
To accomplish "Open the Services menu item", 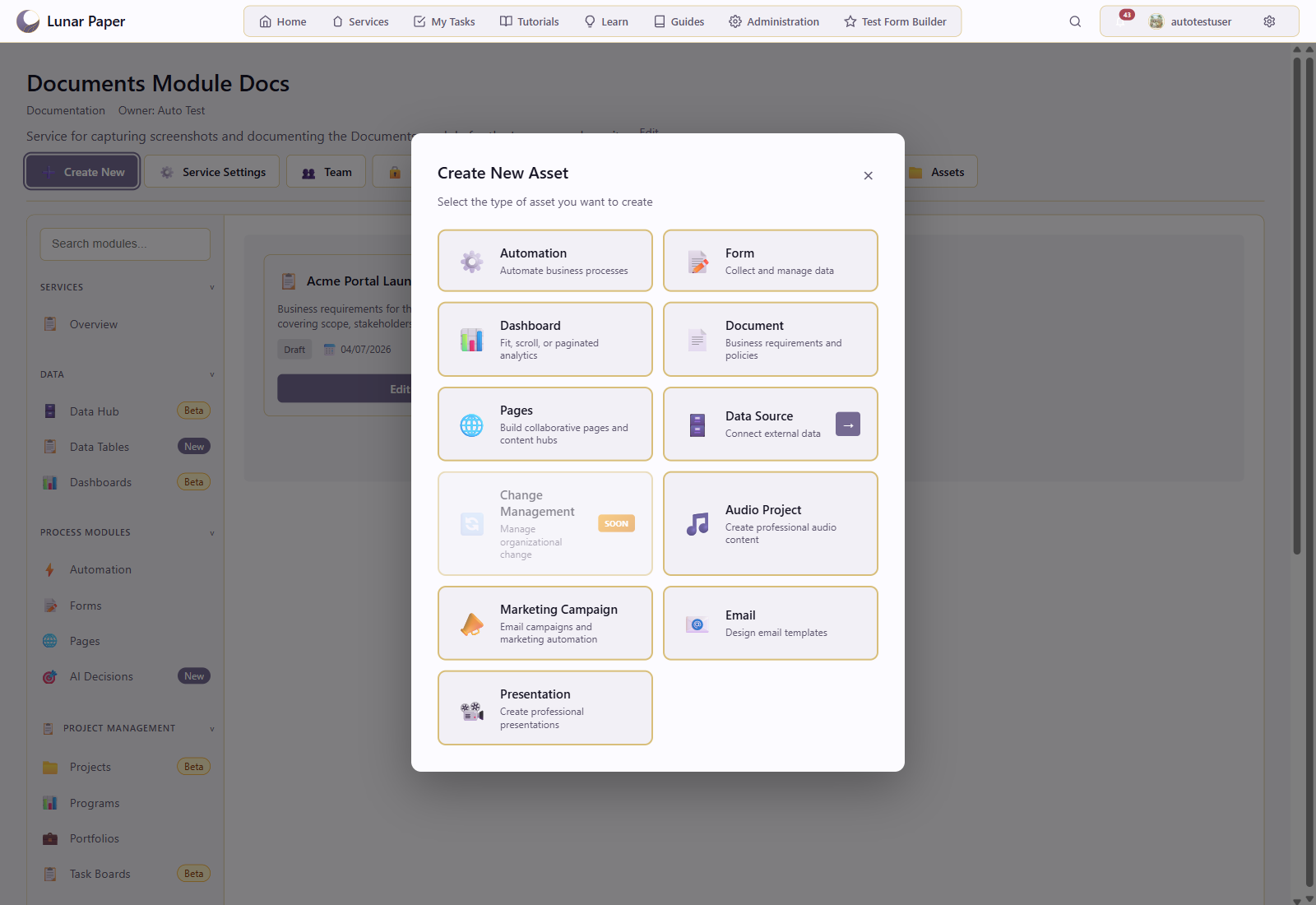I will (360, 21).
